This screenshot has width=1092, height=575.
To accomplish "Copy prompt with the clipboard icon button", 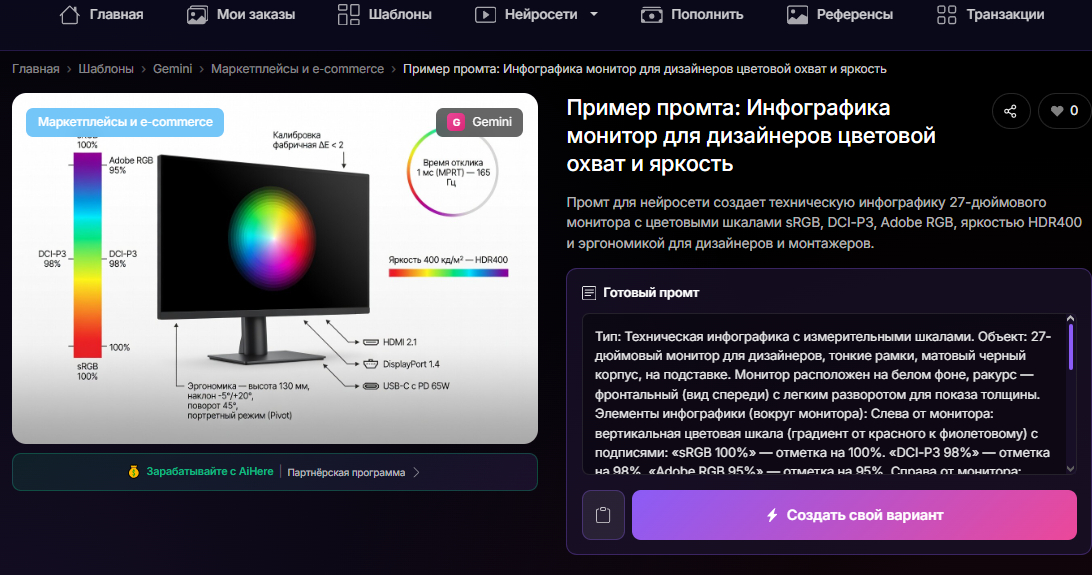I will (x=603, y=515).
